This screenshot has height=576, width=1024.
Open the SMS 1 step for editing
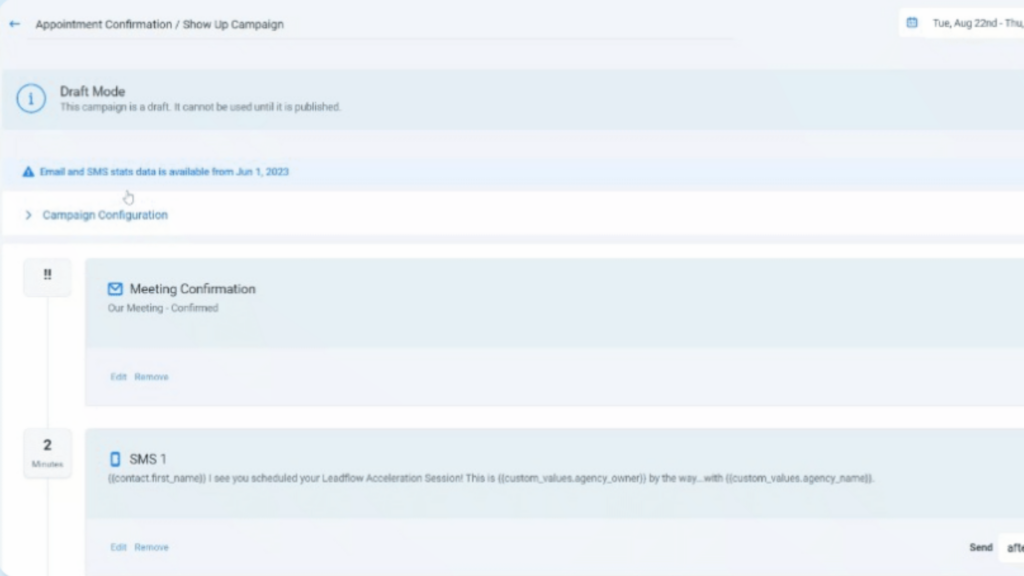pyautogui.click(x=118, y=547)
